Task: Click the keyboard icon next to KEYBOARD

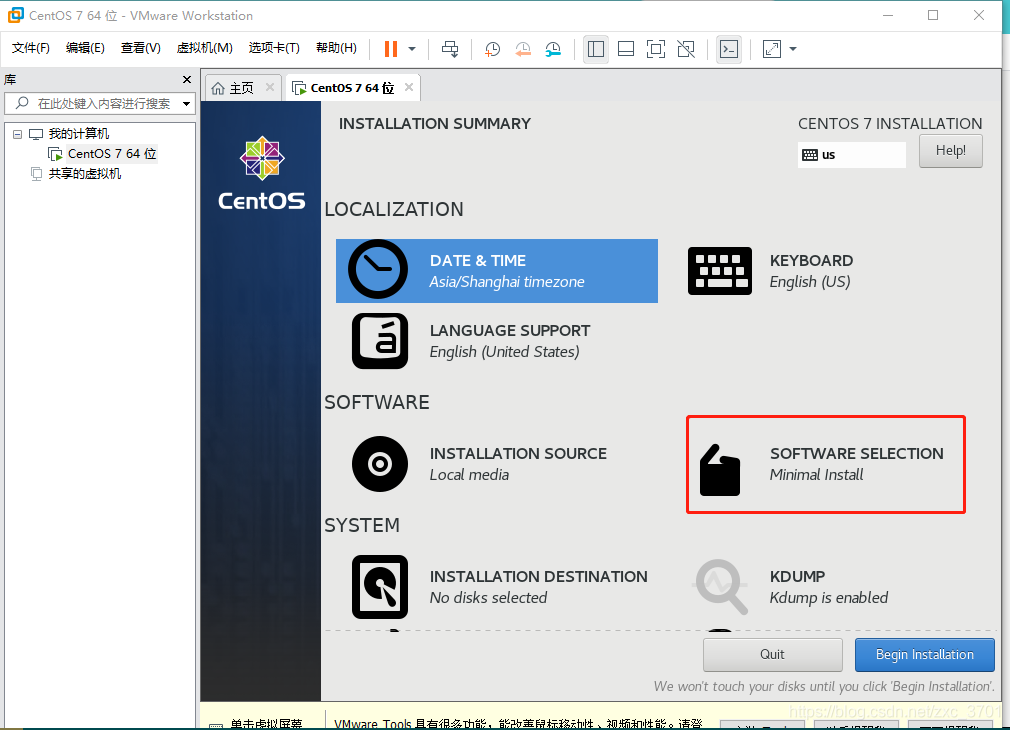Action: coord(719,271)
